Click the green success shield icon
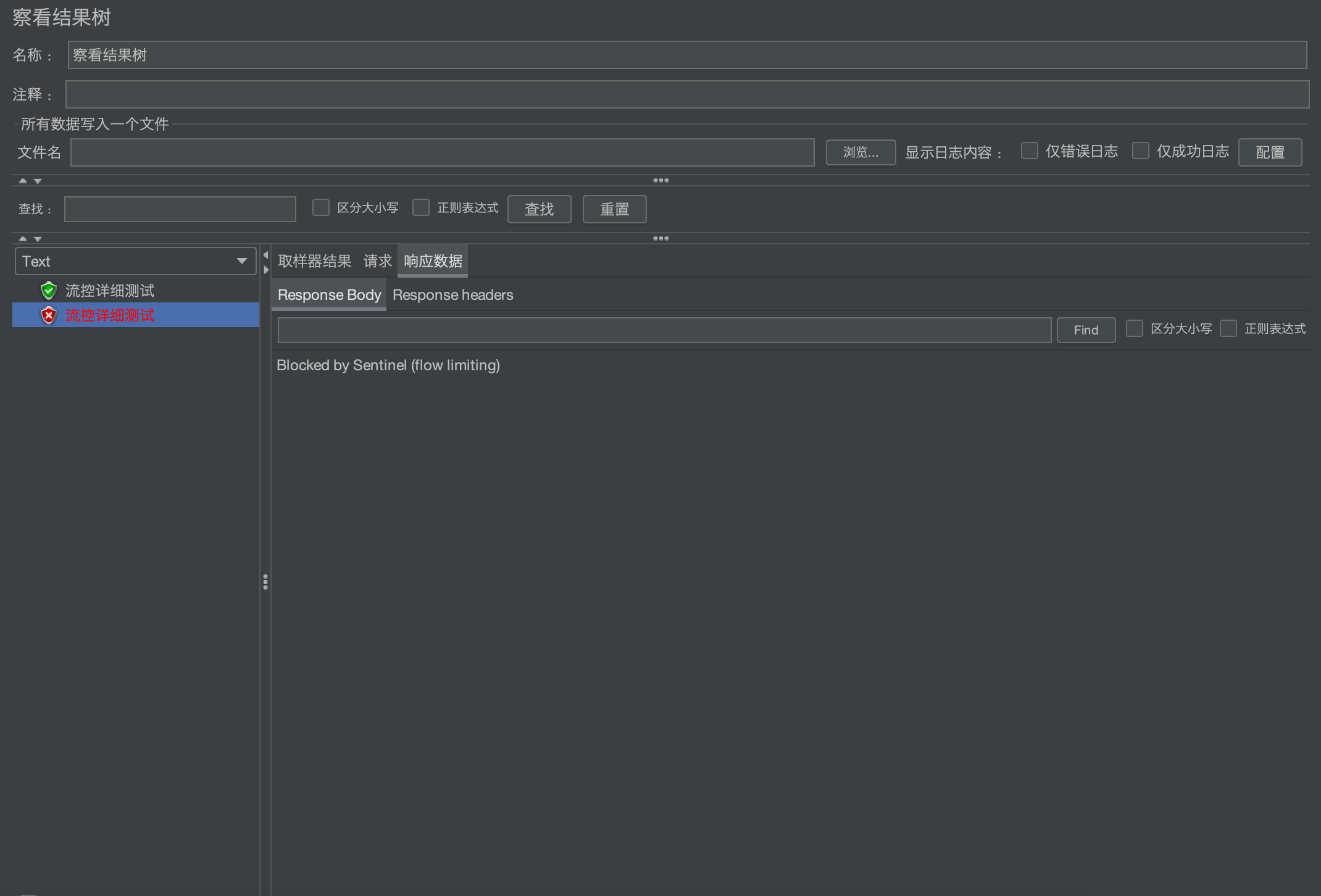1321x896 pixels. click(x=49, y=290)
